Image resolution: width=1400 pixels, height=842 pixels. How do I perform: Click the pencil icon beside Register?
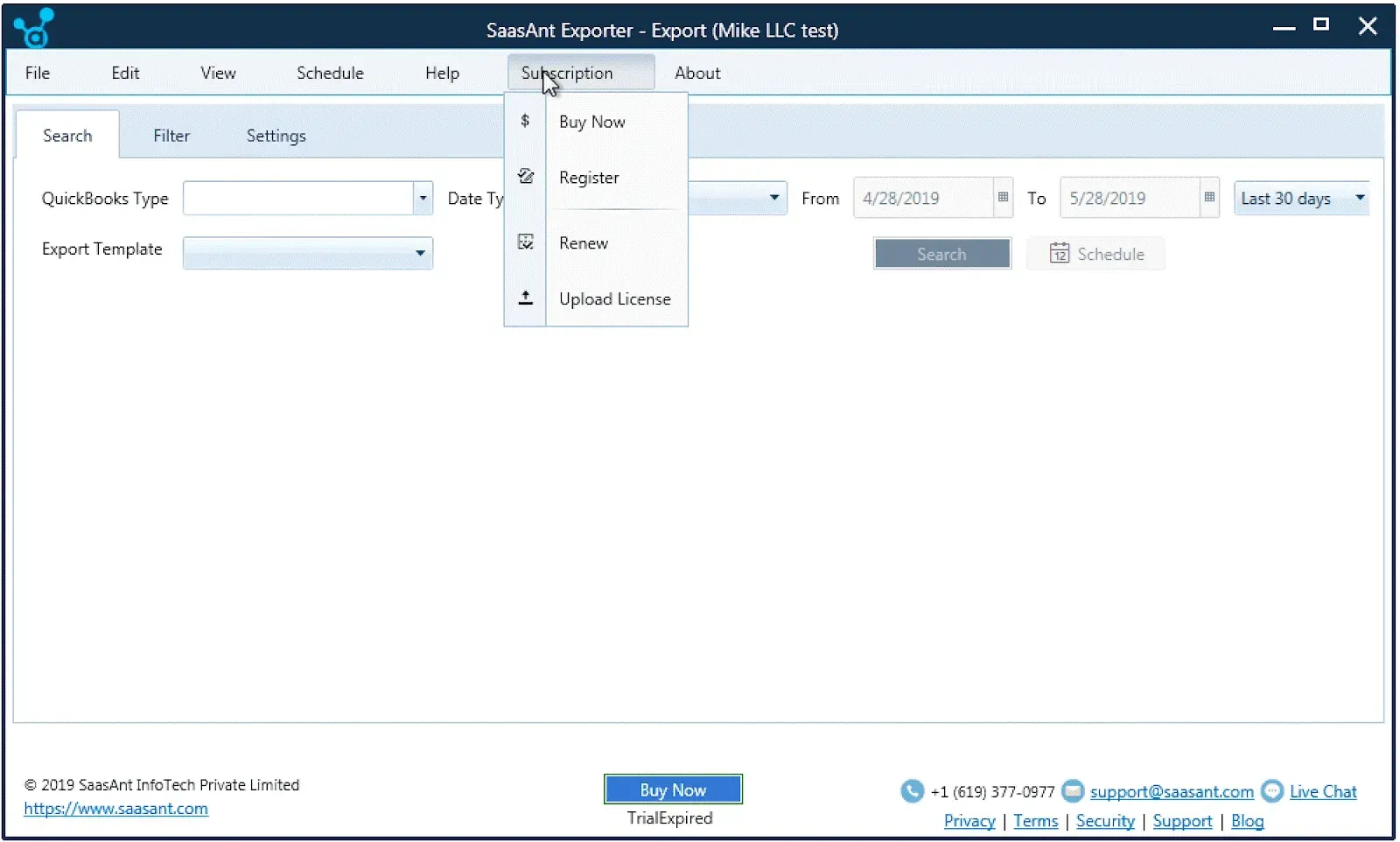click(526, 176)
